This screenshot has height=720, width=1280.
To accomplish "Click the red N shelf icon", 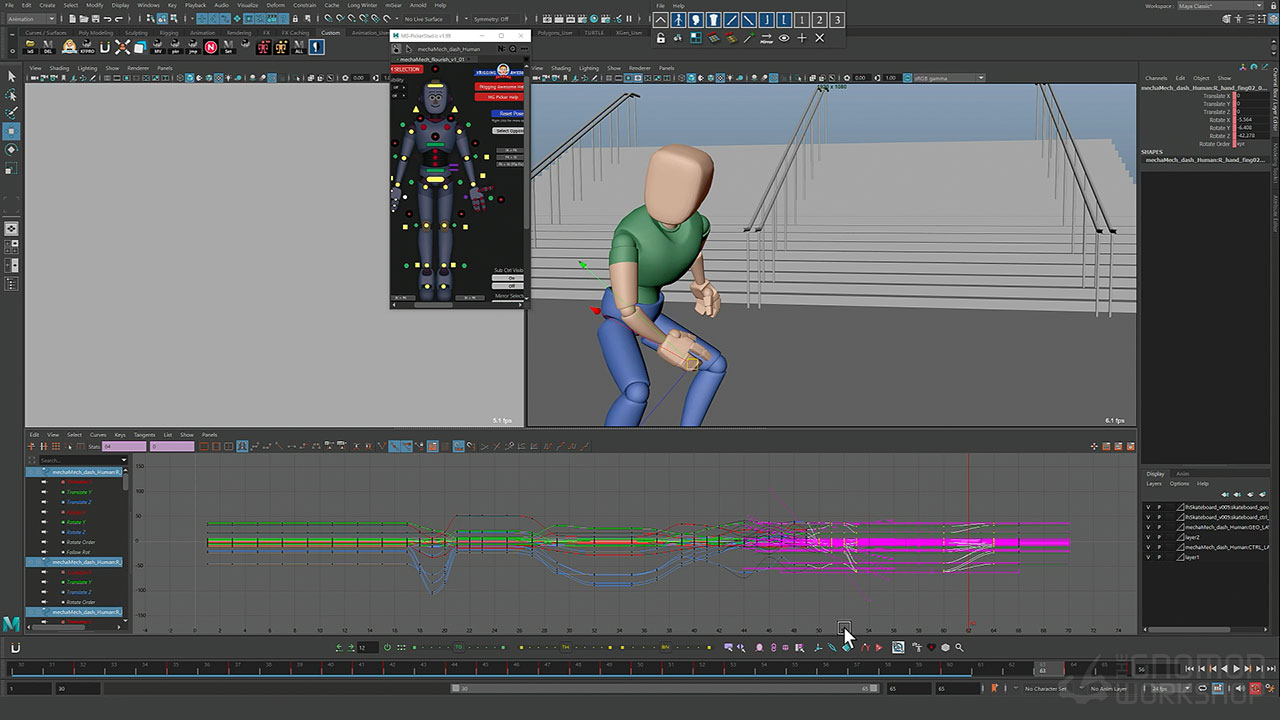I will click(211, 47).
